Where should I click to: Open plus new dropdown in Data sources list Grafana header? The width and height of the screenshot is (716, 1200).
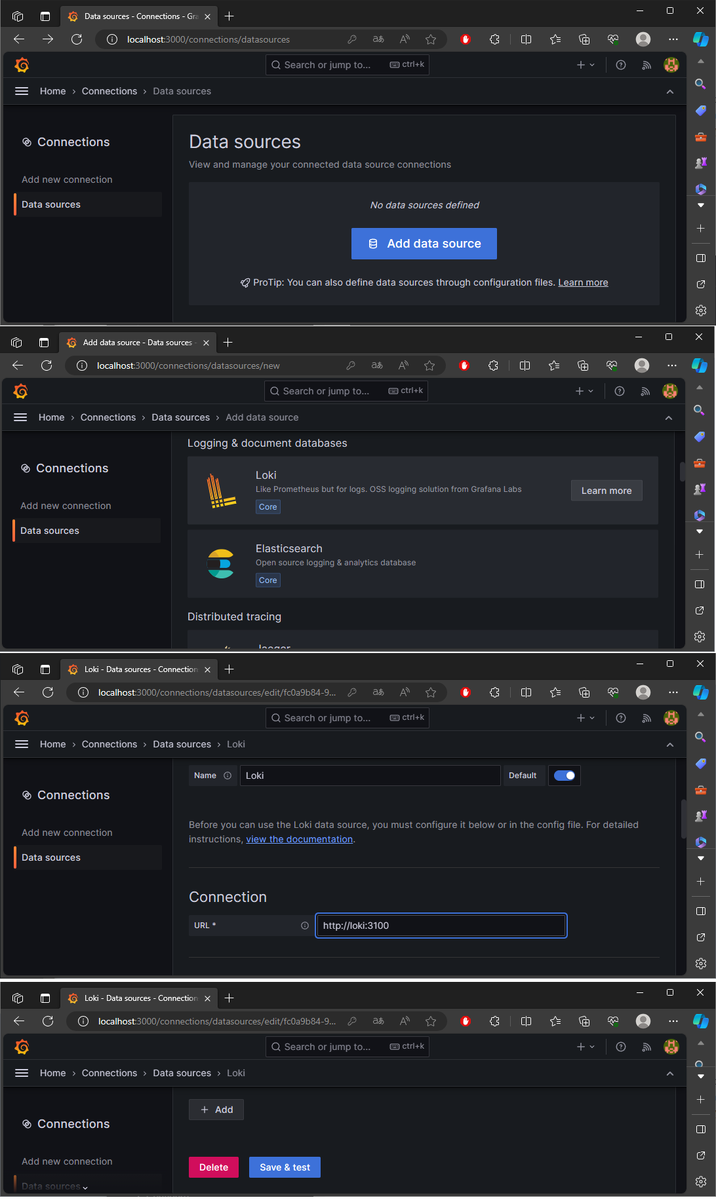pyautogui.click(x=585, y=65)
